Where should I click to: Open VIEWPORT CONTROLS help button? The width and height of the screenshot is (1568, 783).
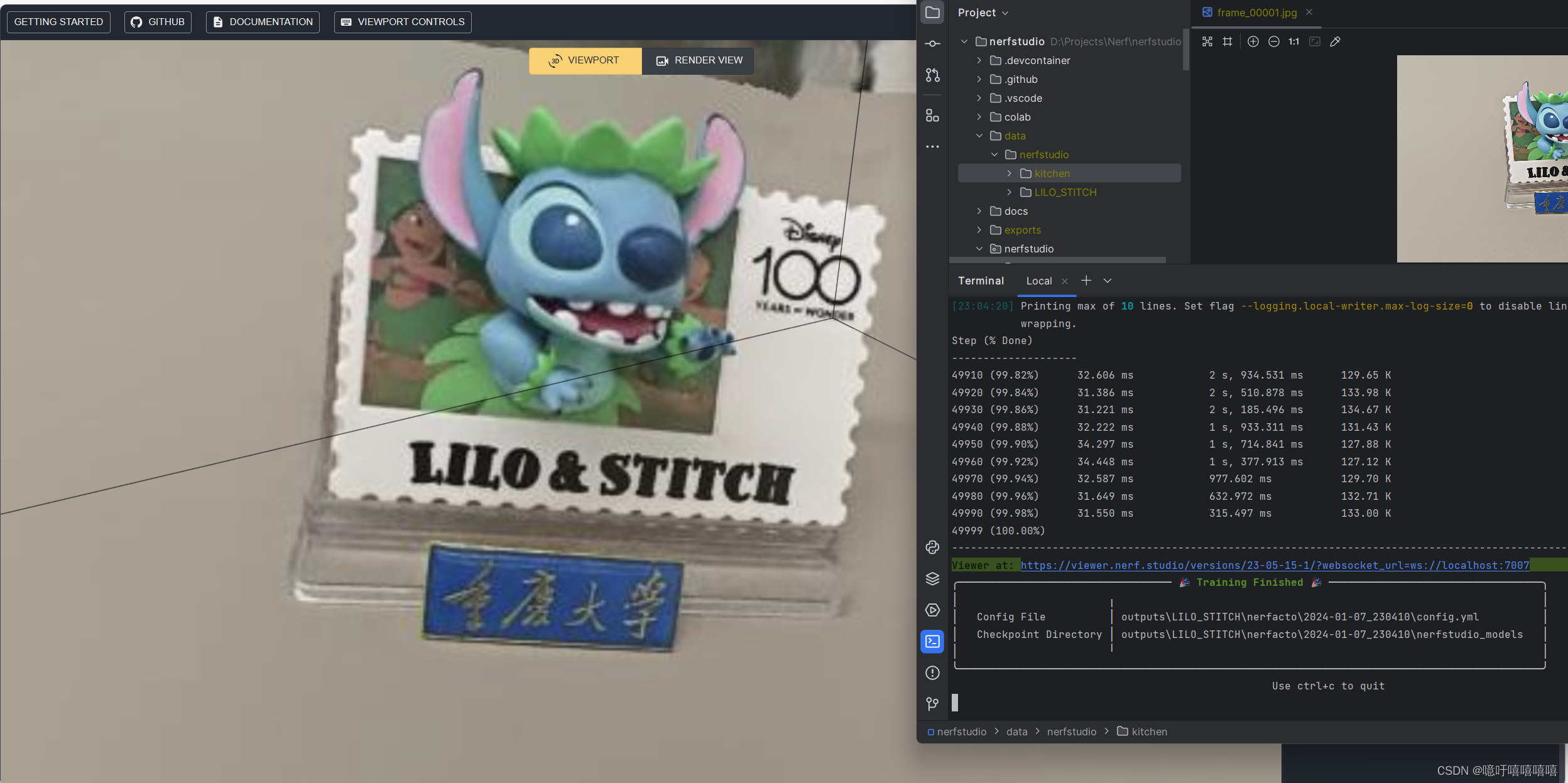403,22
